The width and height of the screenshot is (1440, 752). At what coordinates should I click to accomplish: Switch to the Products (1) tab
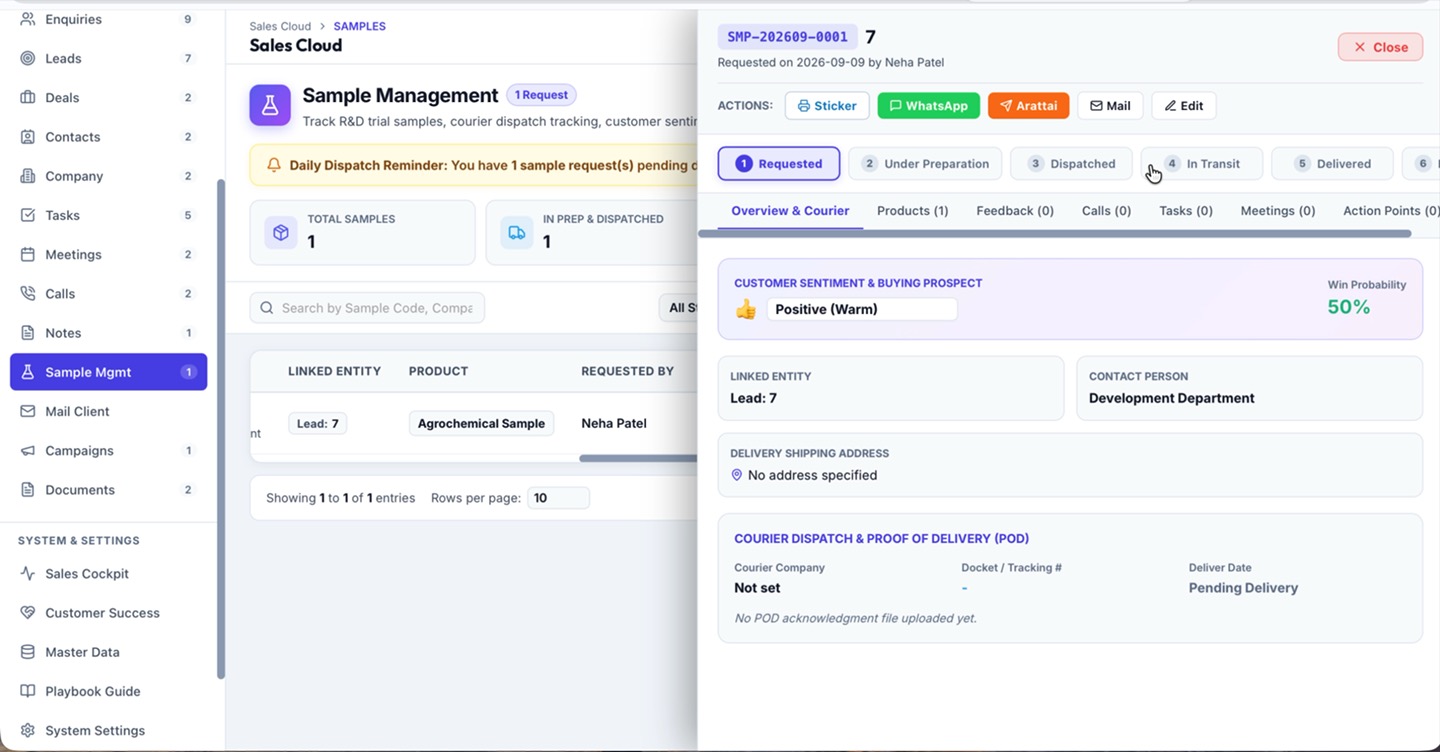pos(912,211)
